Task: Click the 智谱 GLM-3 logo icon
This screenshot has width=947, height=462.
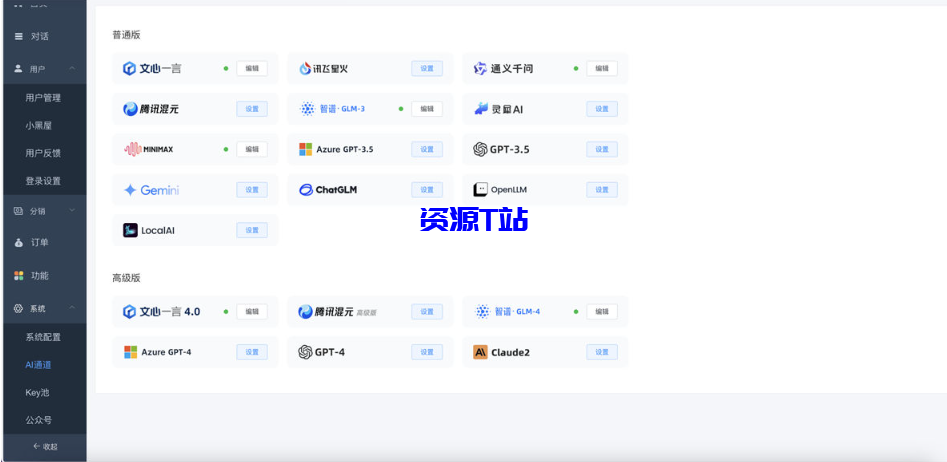Action: 308,109
